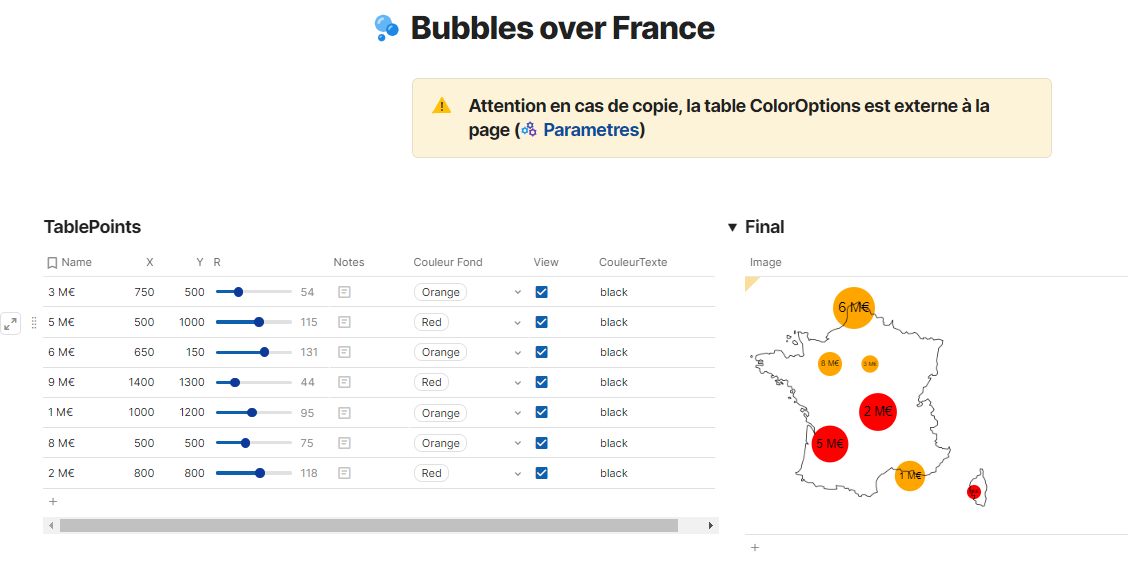Click the drag handle next to 5 M€

point(34,322)
